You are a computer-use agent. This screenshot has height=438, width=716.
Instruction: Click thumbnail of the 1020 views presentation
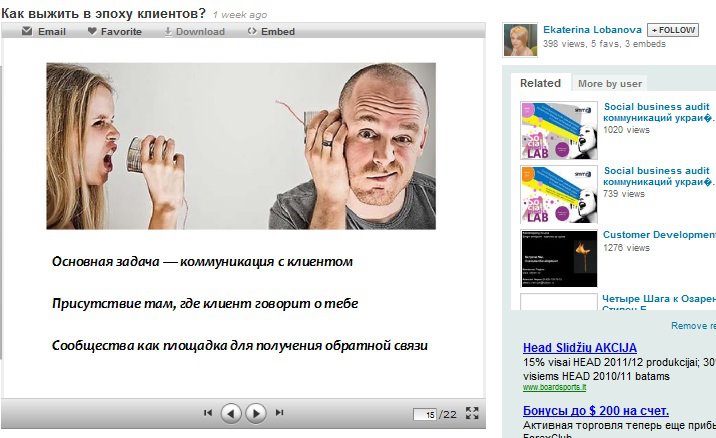(559, 130)
